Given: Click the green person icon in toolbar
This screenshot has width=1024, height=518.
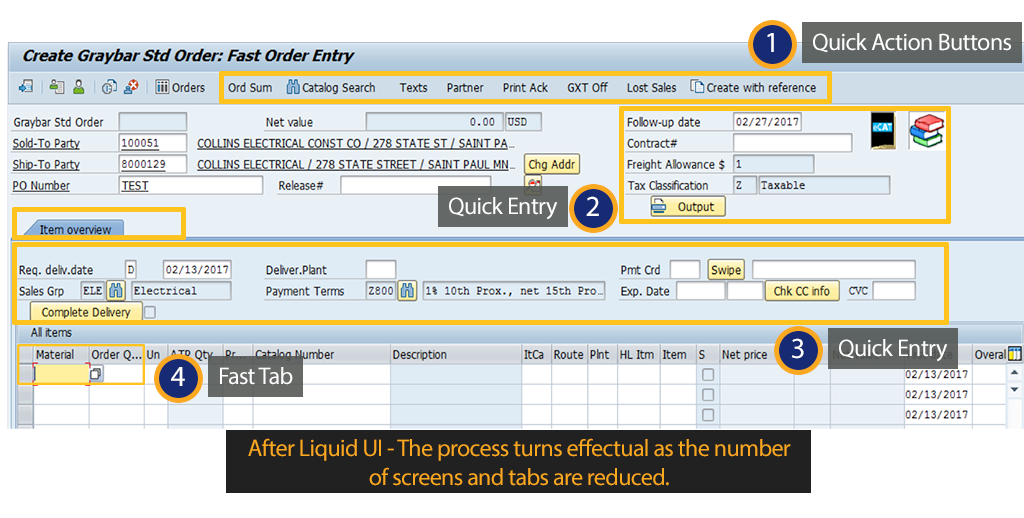Looking at the screenshot, I should (x=78, y=88).
